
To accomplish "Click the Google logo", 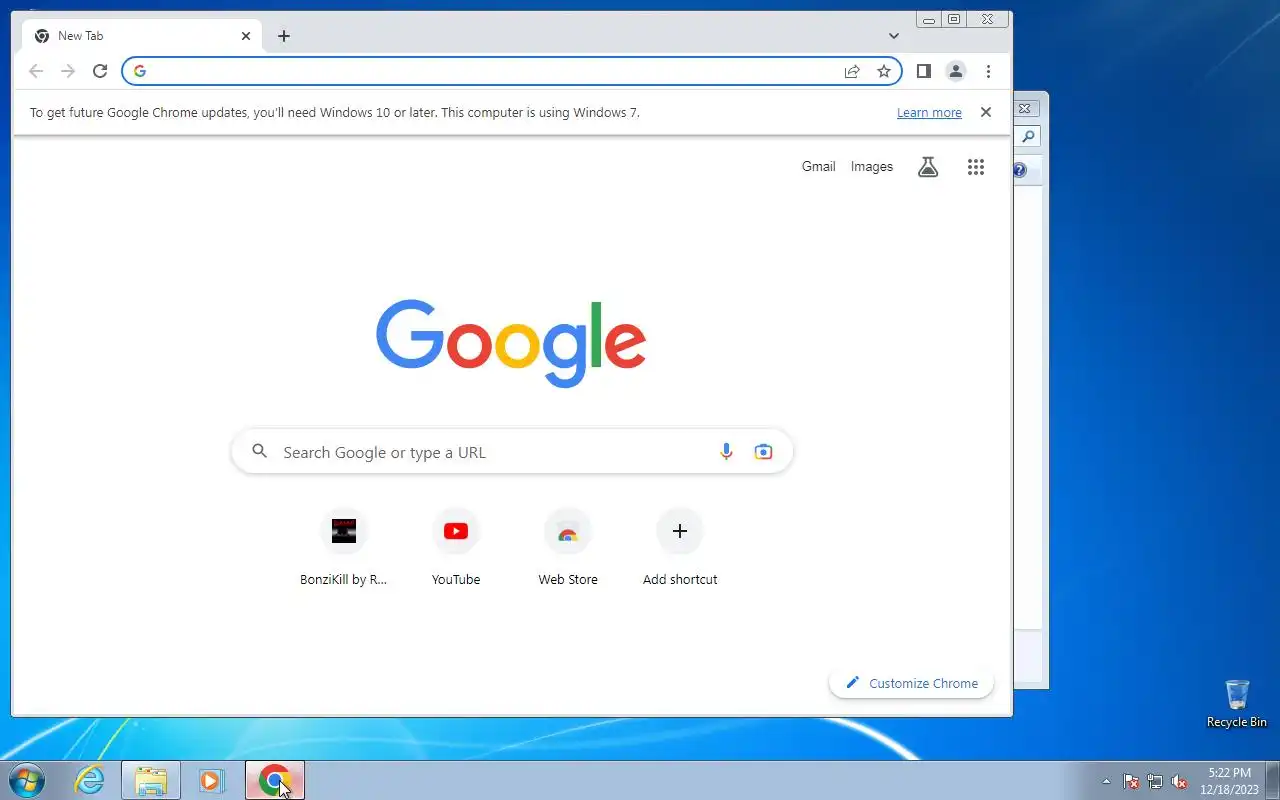I will tap(511, 343).
